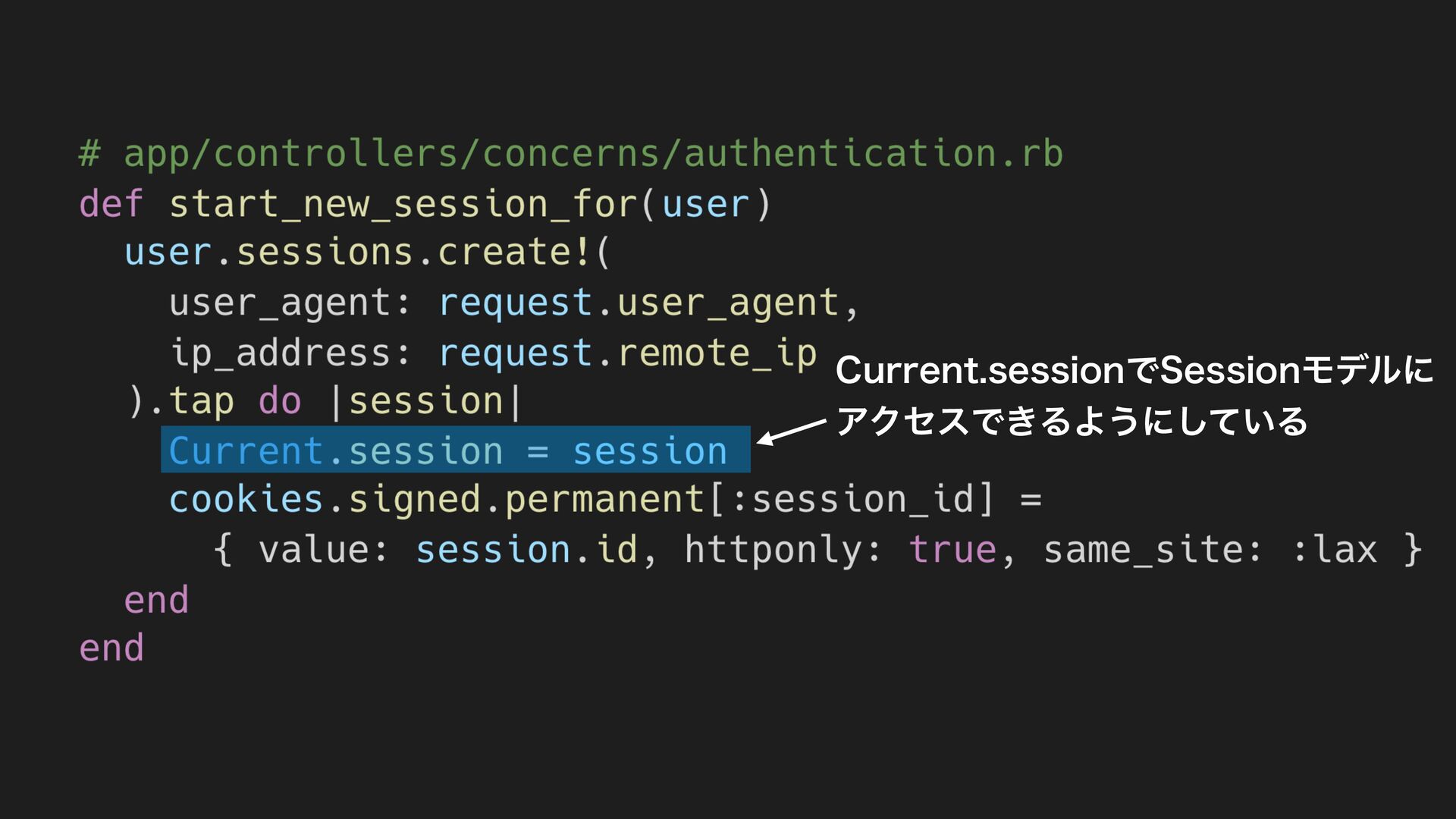Click the final end keyword
The width and height of the screenshot is (1456, 819).
(111, 648)
